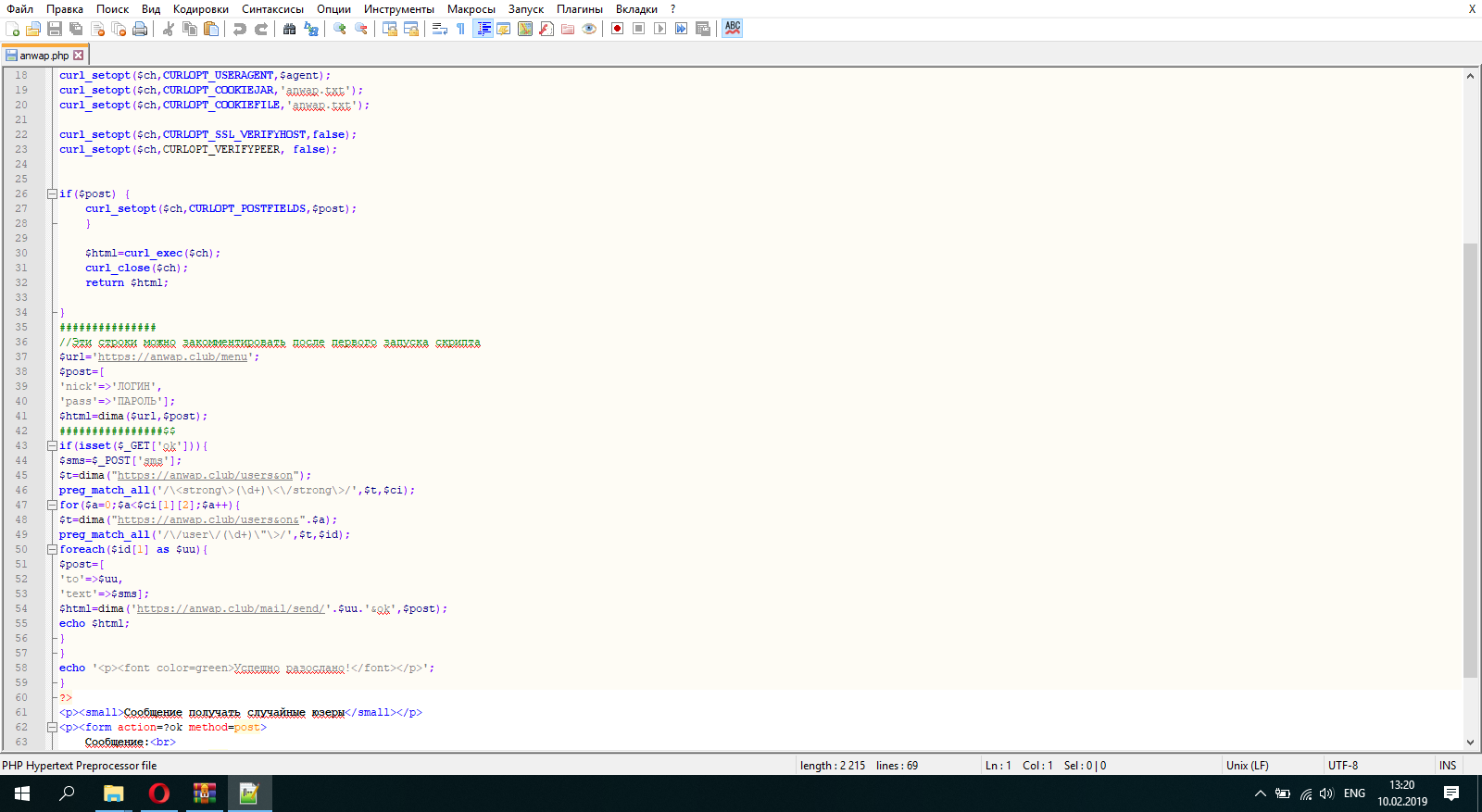Toggle show all characters pilcrow icon
The width and height of the screenshot is (1482, 812).
[x=460, y=29]
